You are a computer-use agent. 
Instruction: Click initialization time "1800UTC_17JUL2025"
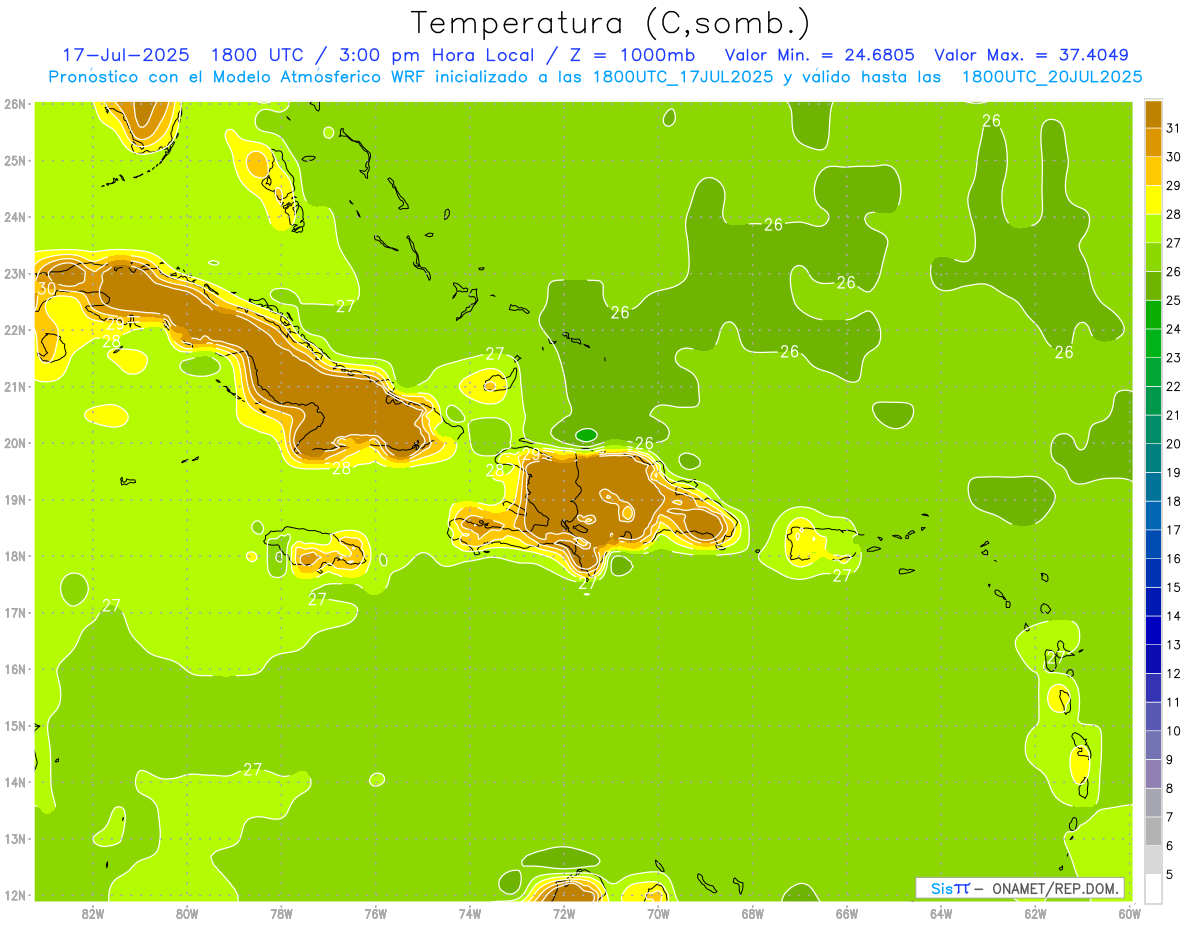pos(683,76)
